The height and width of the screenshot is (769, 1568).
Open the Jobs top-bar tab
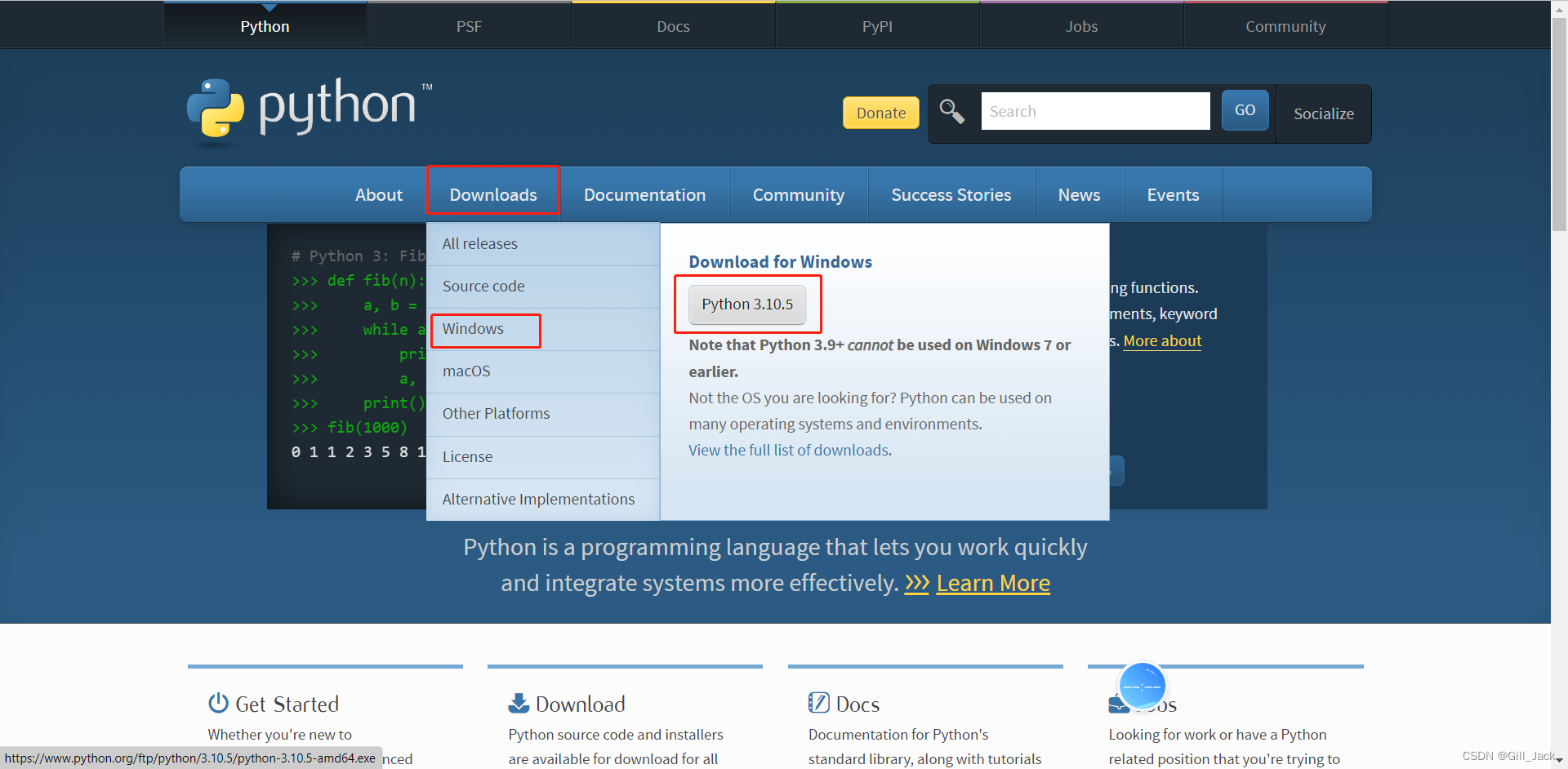tap(1082, 26)
